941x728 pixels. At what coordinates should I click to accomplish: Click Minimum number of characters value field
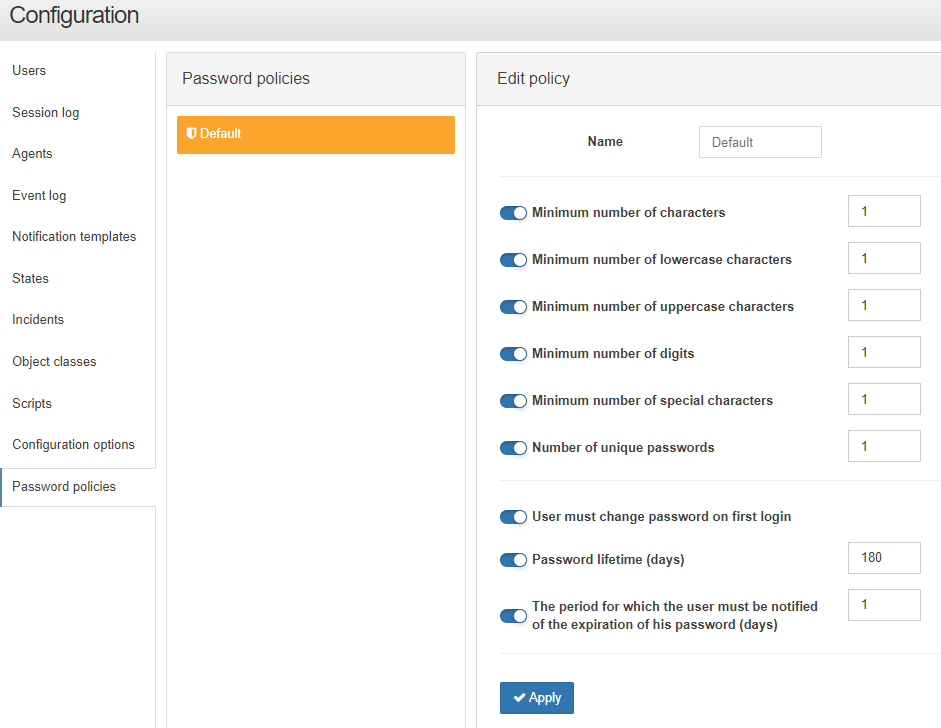[x=884, y=211]
